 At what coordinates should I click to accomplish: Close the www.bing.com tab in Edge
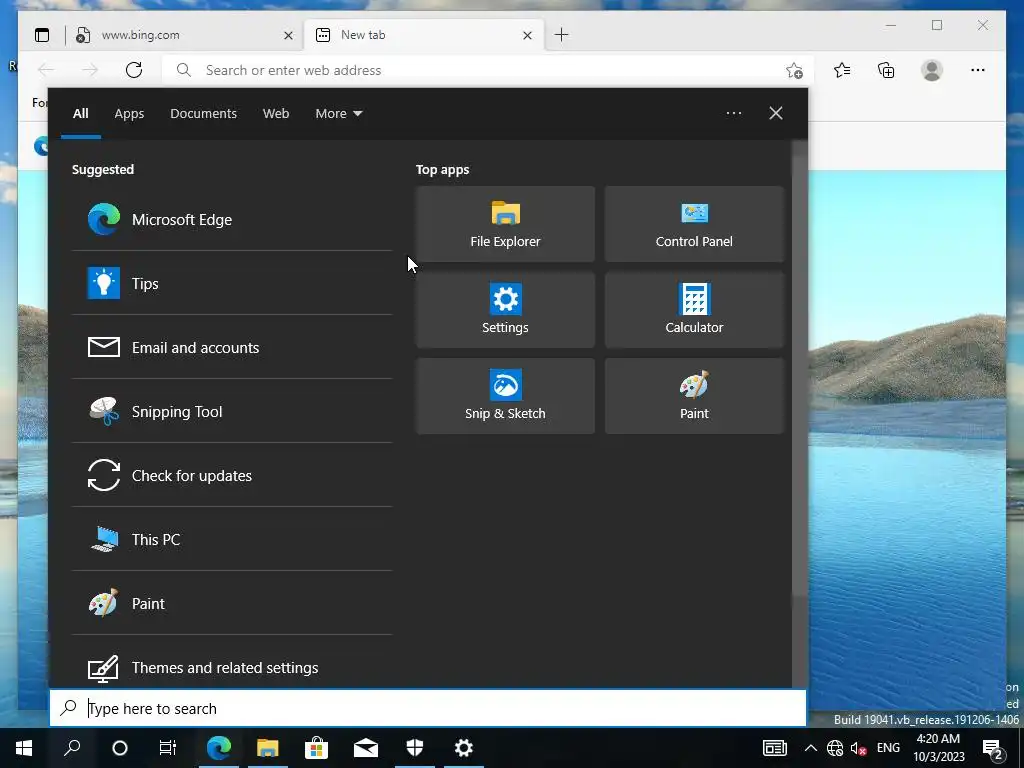tap(288, 35)
